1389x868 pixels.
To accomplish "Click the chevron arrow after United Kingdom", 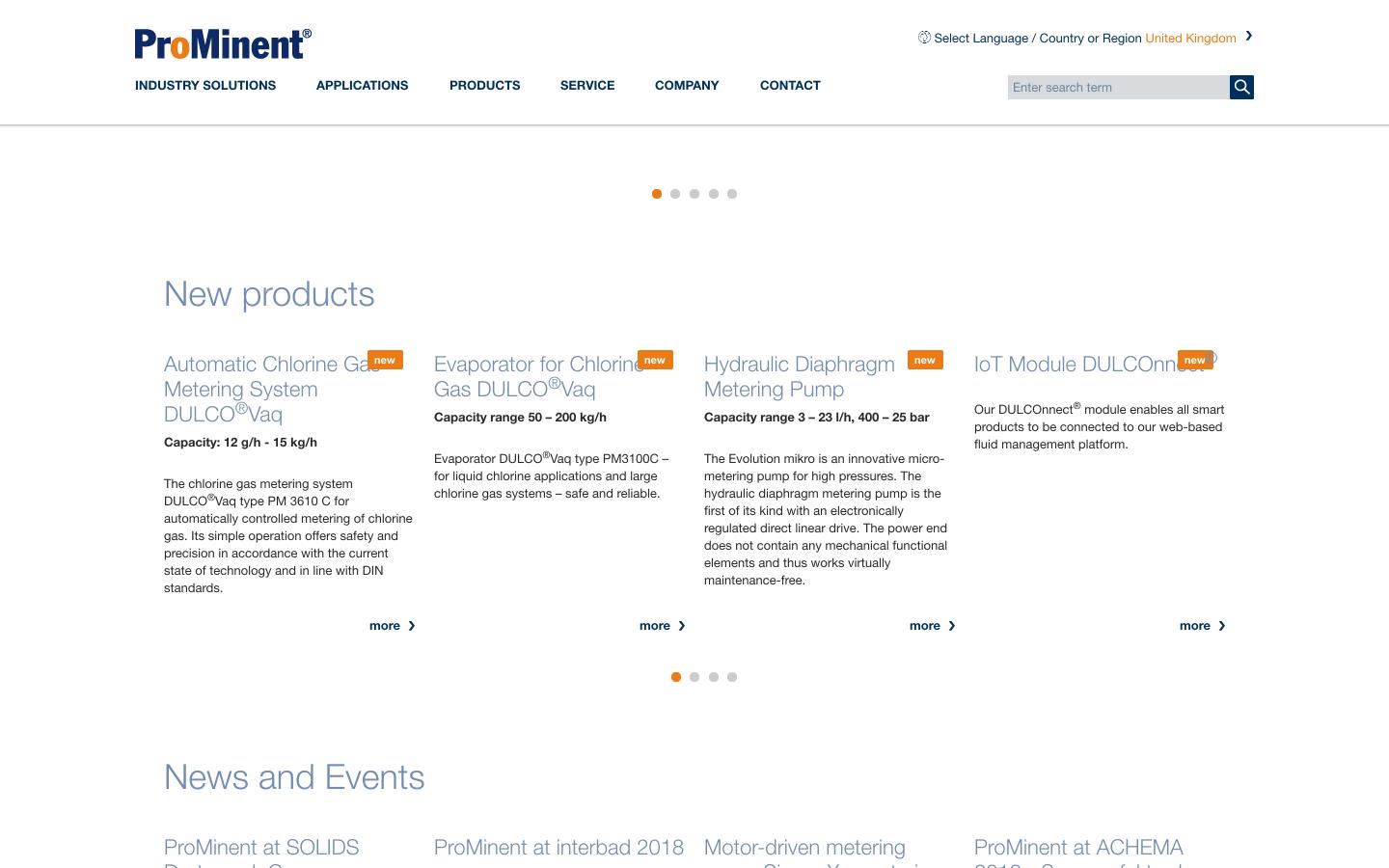I will pos(1248,36).
